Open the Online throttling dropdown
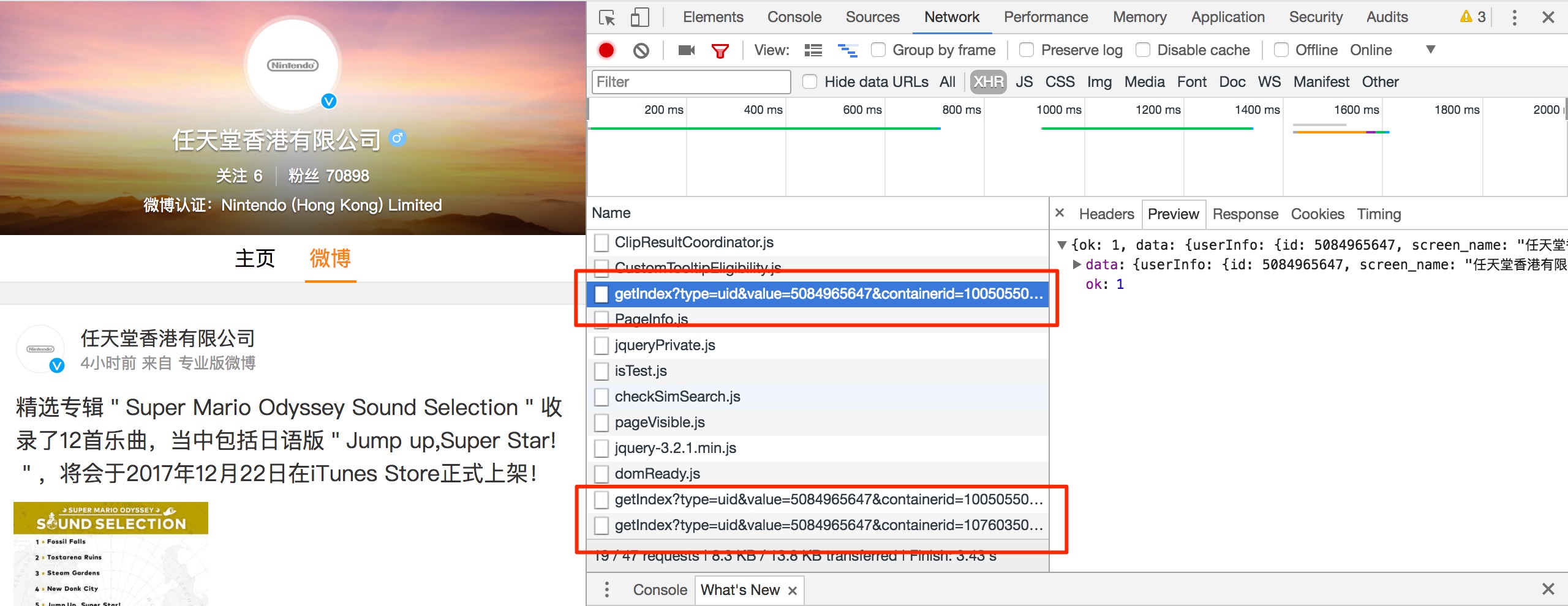Viewport: 1568px width, 606px height. pyautogui.click(x=1392, y=50)
